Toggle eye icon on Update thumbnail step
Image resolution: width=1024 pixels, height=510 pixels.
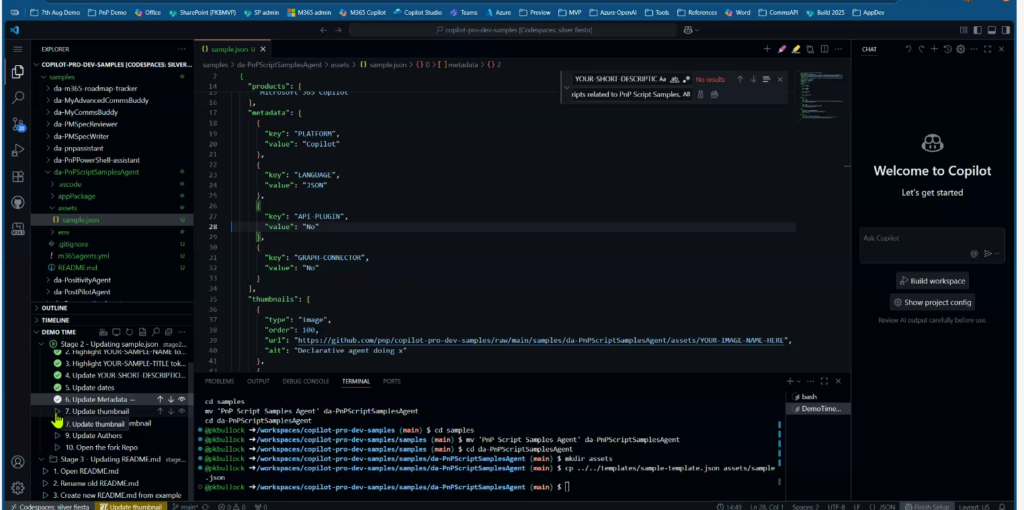[x=182, y=411]
